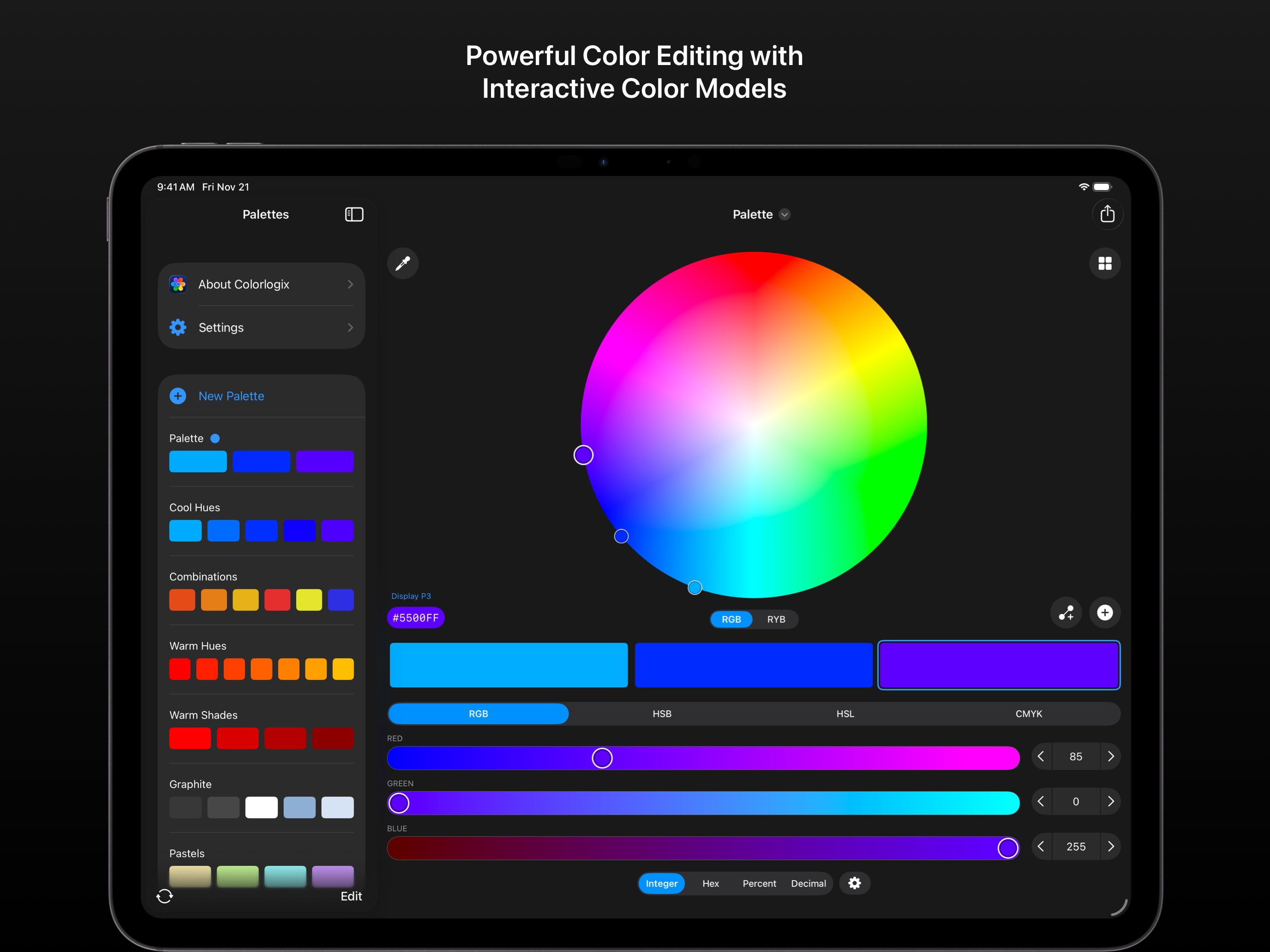
Task: Open the Warm Hues palette
Action: pyautogui.click(x=261, y=659)
